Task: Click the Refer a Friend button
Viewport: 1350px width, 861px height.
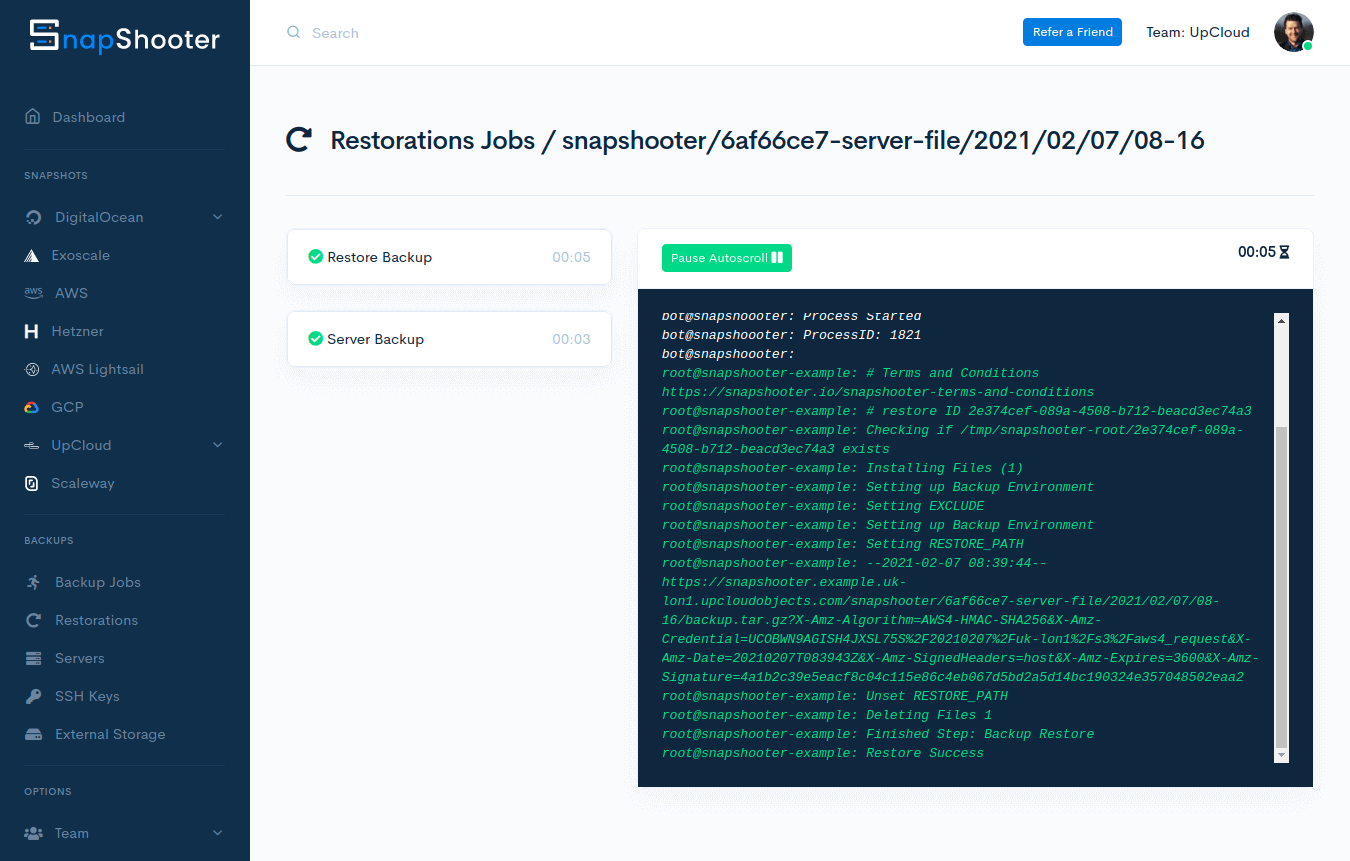Action: point(1072,32)
